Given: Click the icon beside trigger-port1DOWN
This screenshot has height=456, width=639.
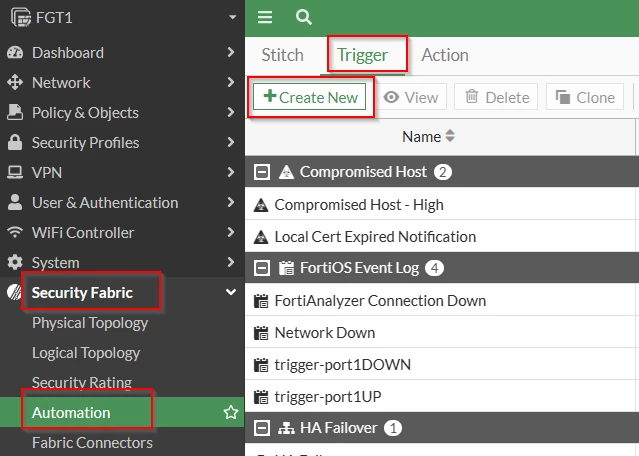Looking at the screenshot, I should point(261,365).
